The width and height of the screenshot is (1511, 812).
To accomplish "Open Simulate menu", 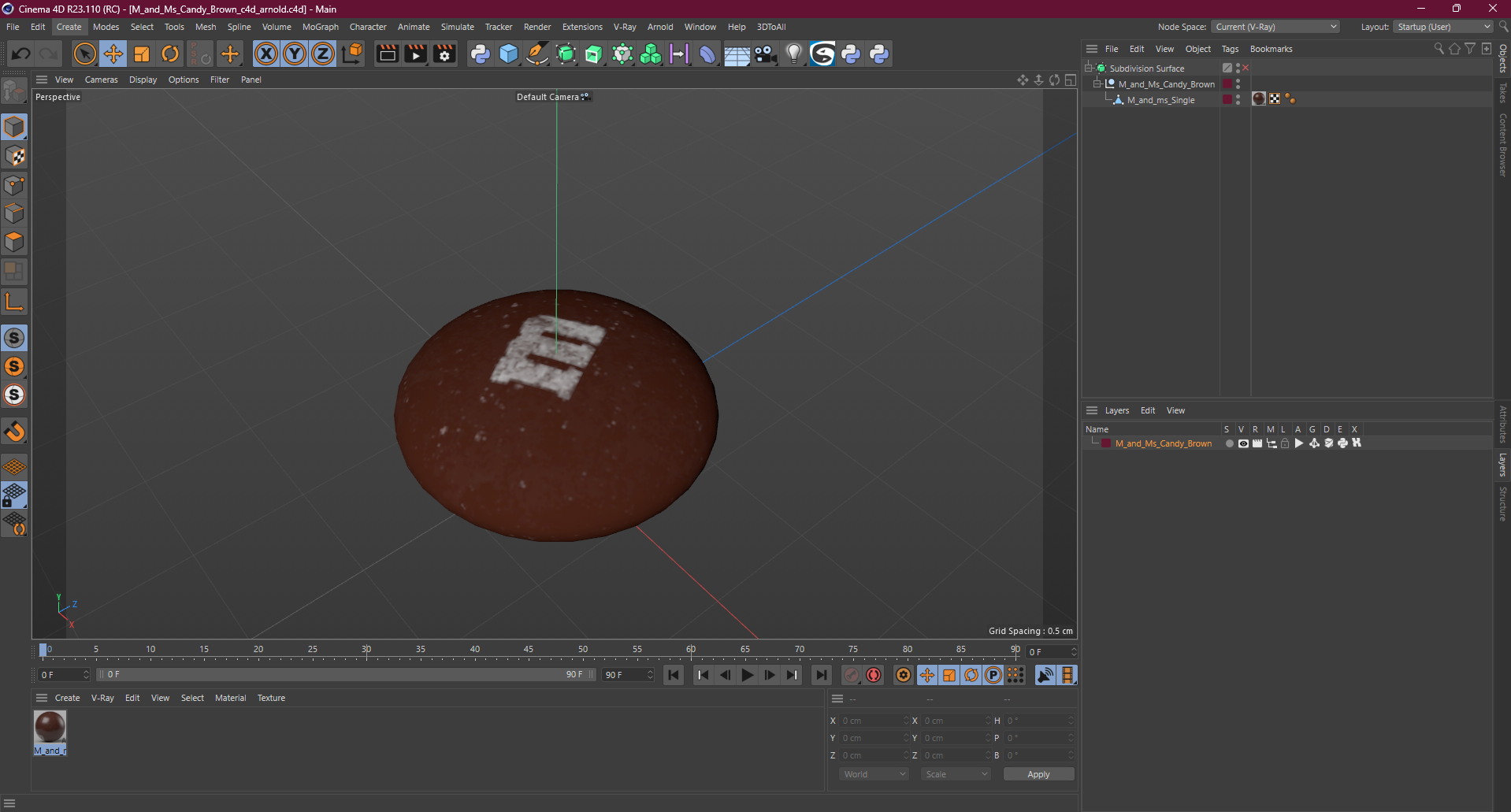I will click(458, 27).
